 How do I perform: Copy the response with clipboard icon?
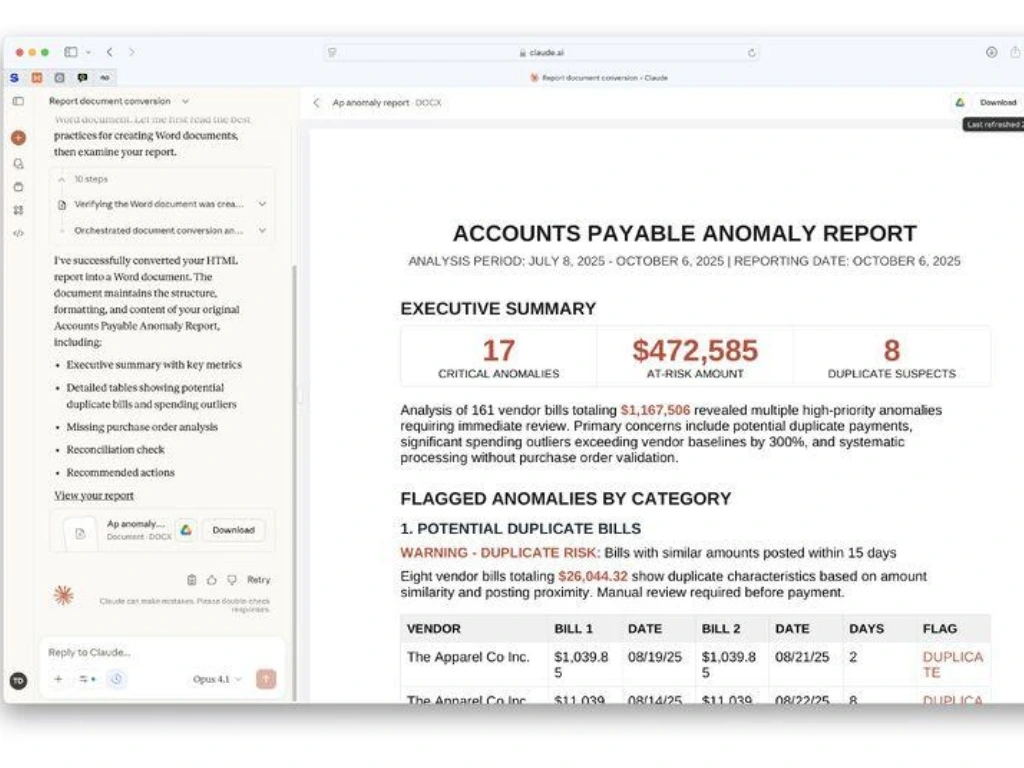(x=191, y=580)
